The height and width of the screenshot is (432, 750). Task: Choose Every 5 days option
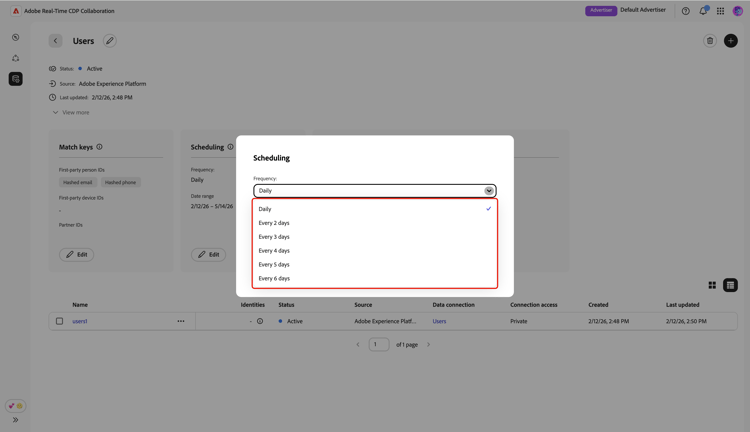tap(375, 264)
